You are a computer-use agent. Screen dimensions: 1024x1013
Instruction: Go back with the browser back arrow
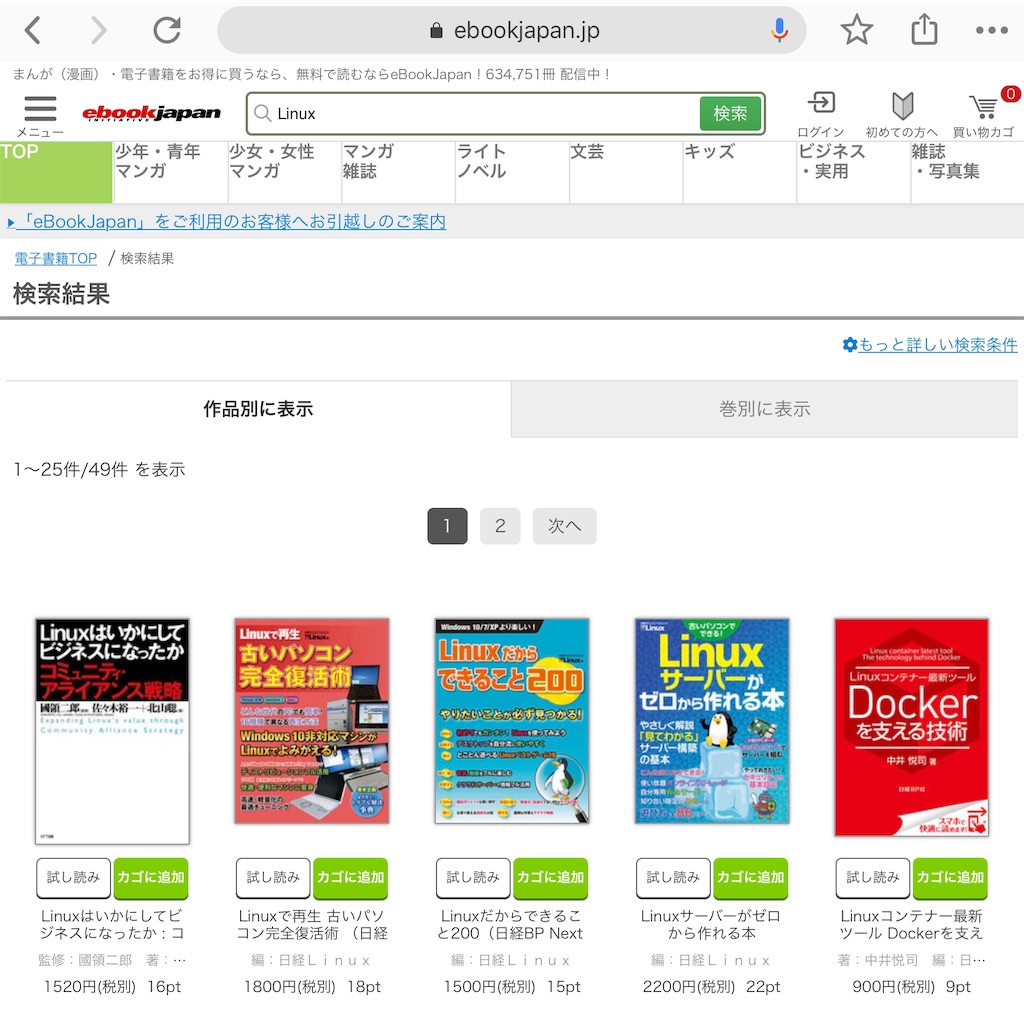coord(33,30)
